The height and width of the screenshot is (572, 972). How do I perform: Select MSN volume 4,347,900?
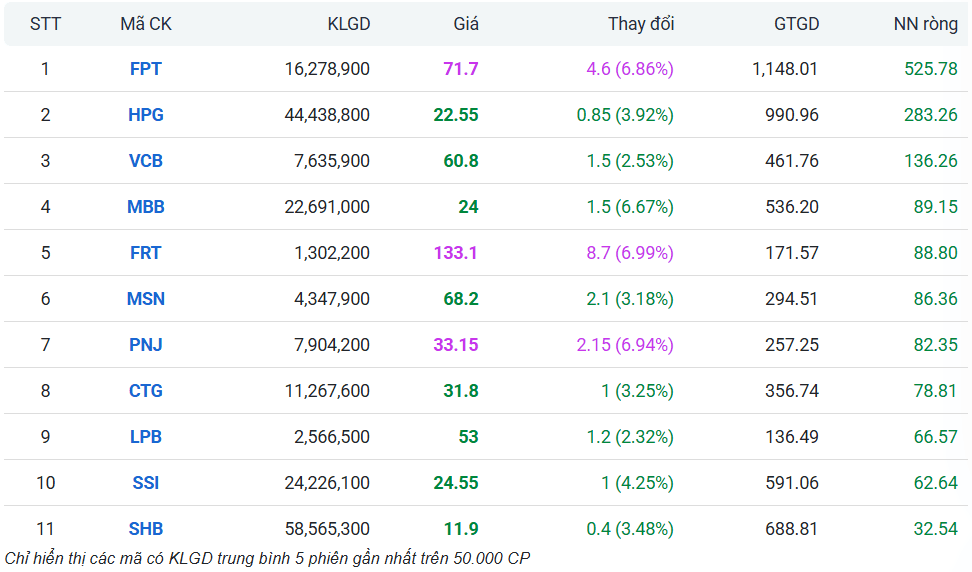332,299
